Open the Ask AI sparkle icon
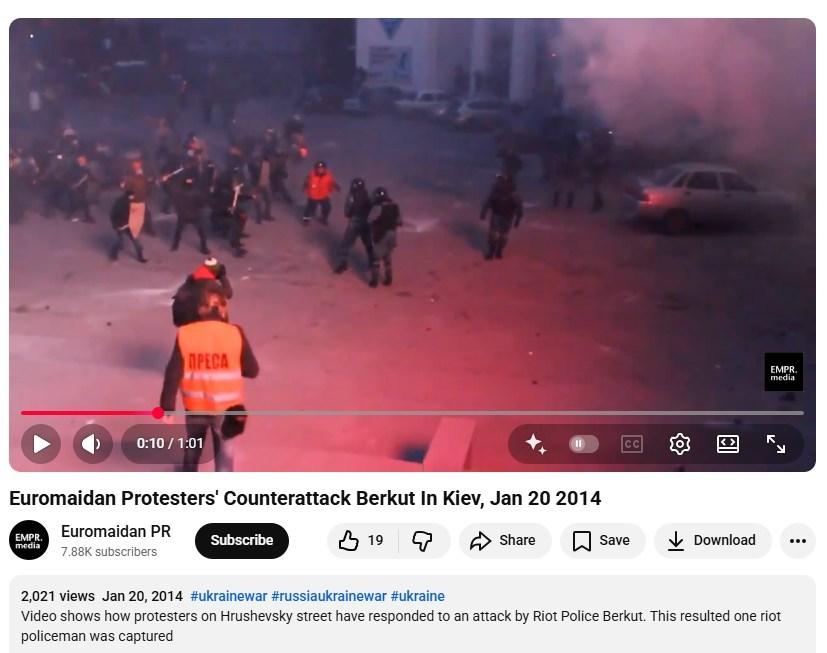The image size is (827, 653). pos(535,444)
